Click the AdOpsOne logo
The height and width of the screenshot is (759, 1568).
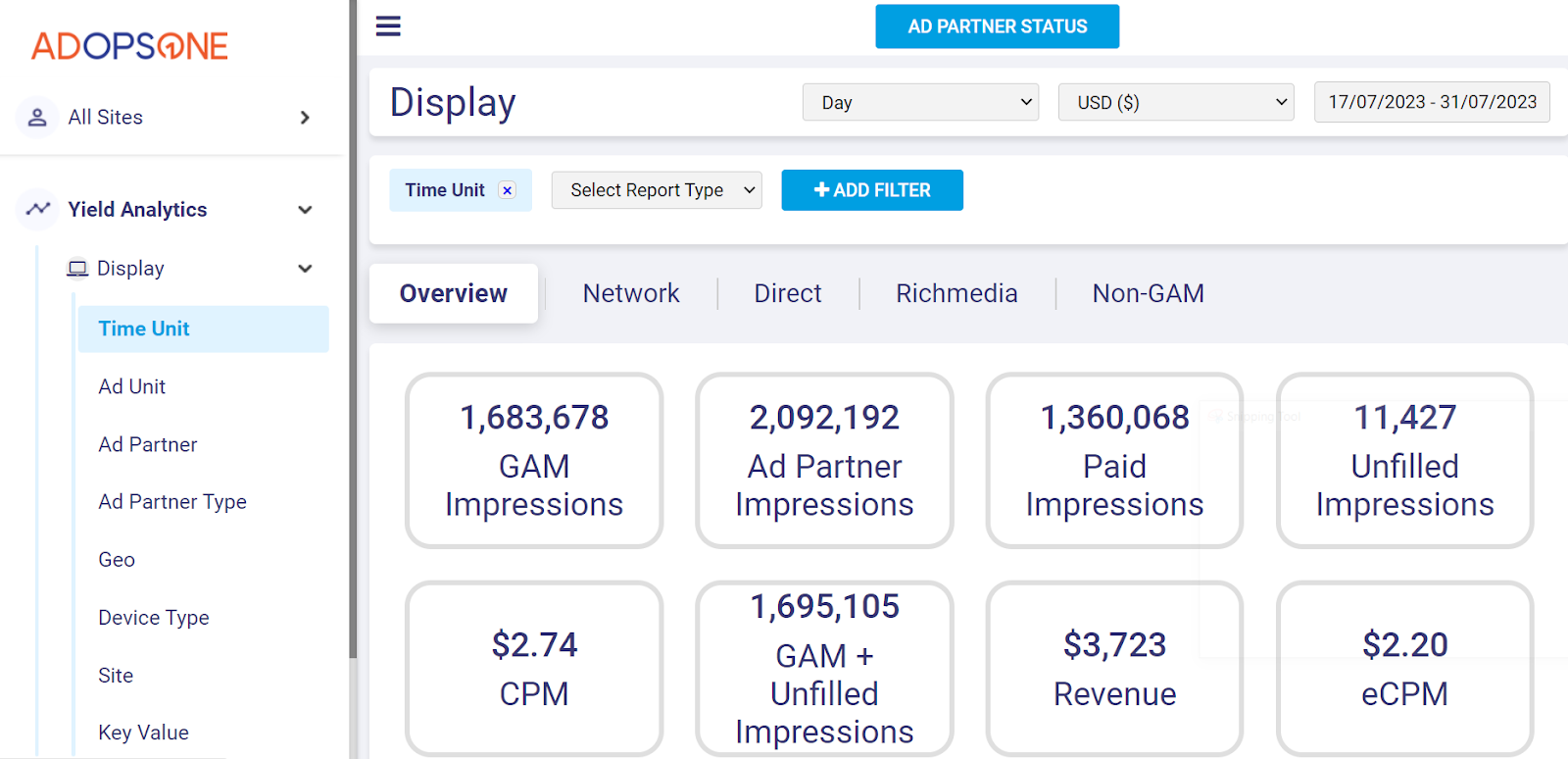coord(129,46)
